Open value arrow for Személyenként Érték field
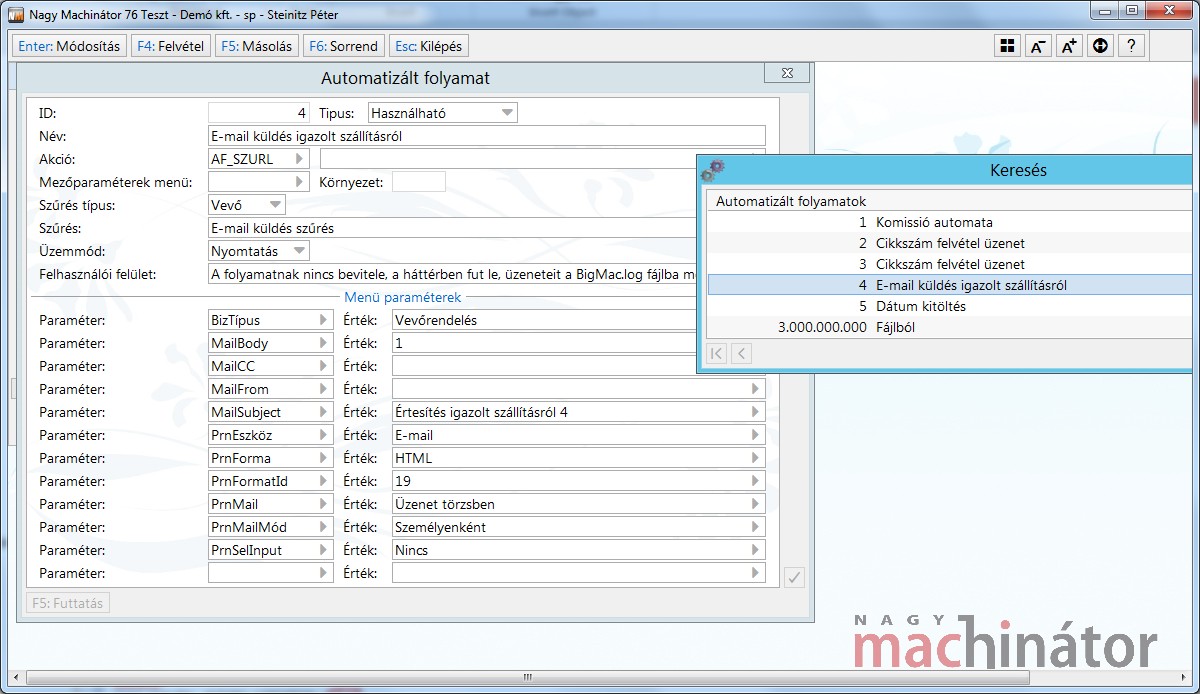The height and width of the screenshot is (694, 1200). [x=755, y=527]
